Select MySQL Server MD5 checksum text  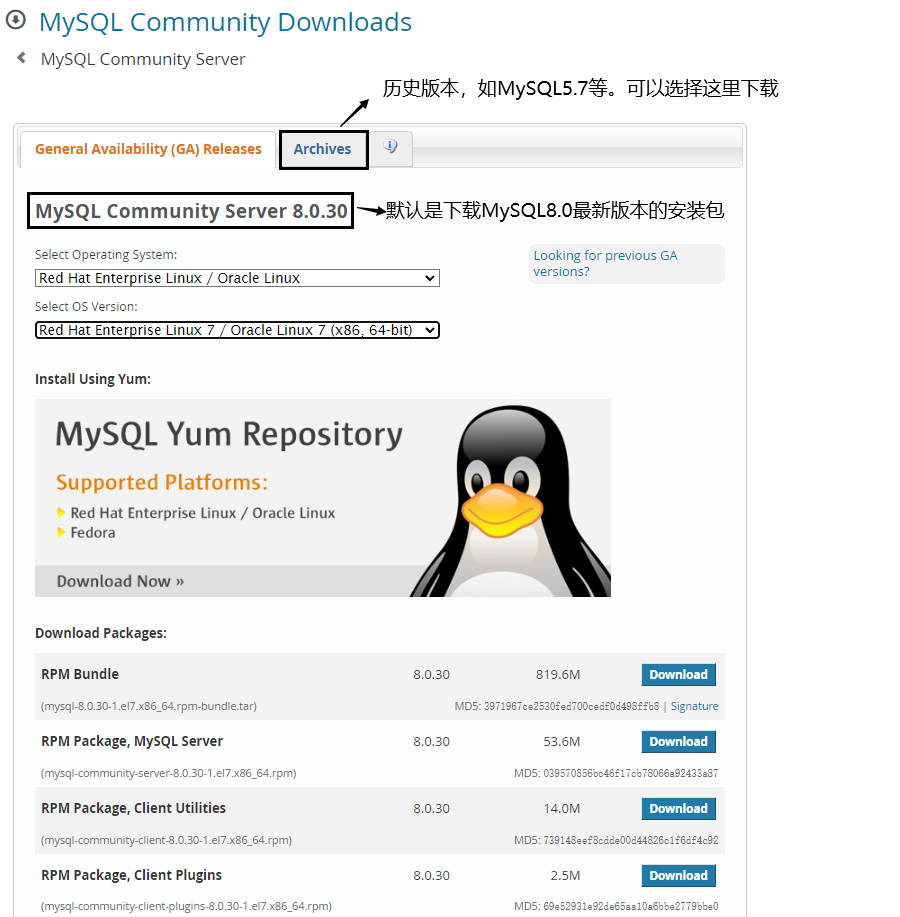point(616,773)
